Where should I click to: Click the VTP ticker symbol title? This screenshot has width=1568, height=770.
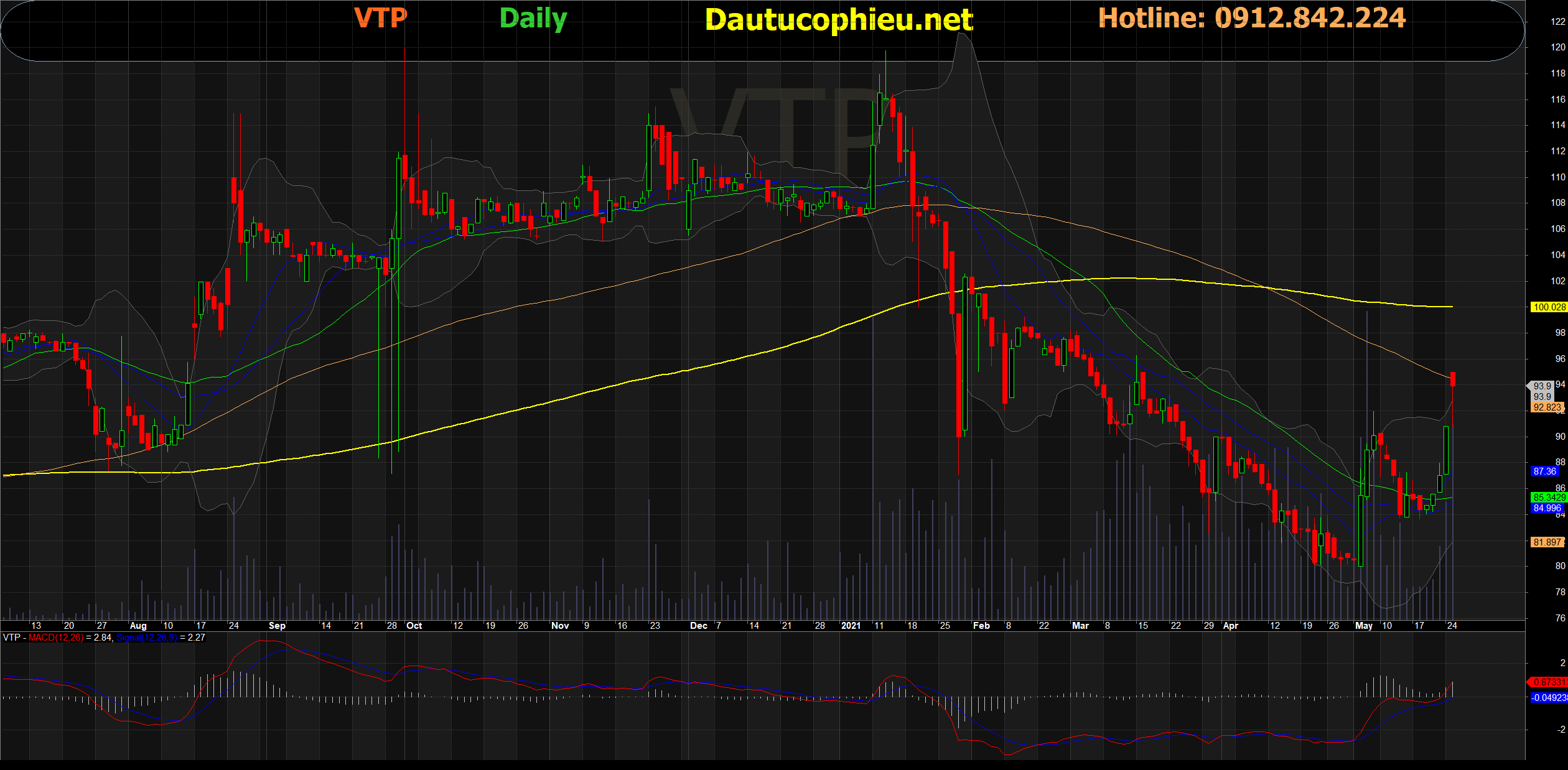coord(380,18)
